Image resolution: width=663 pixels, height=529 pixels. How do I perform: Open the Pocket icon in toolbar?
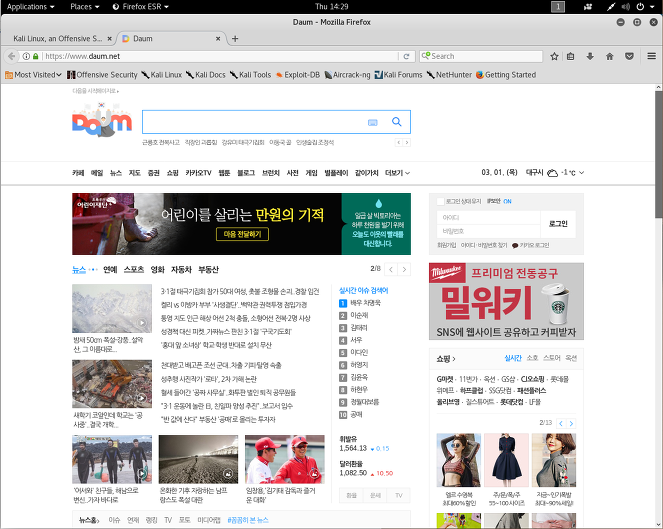629,56
